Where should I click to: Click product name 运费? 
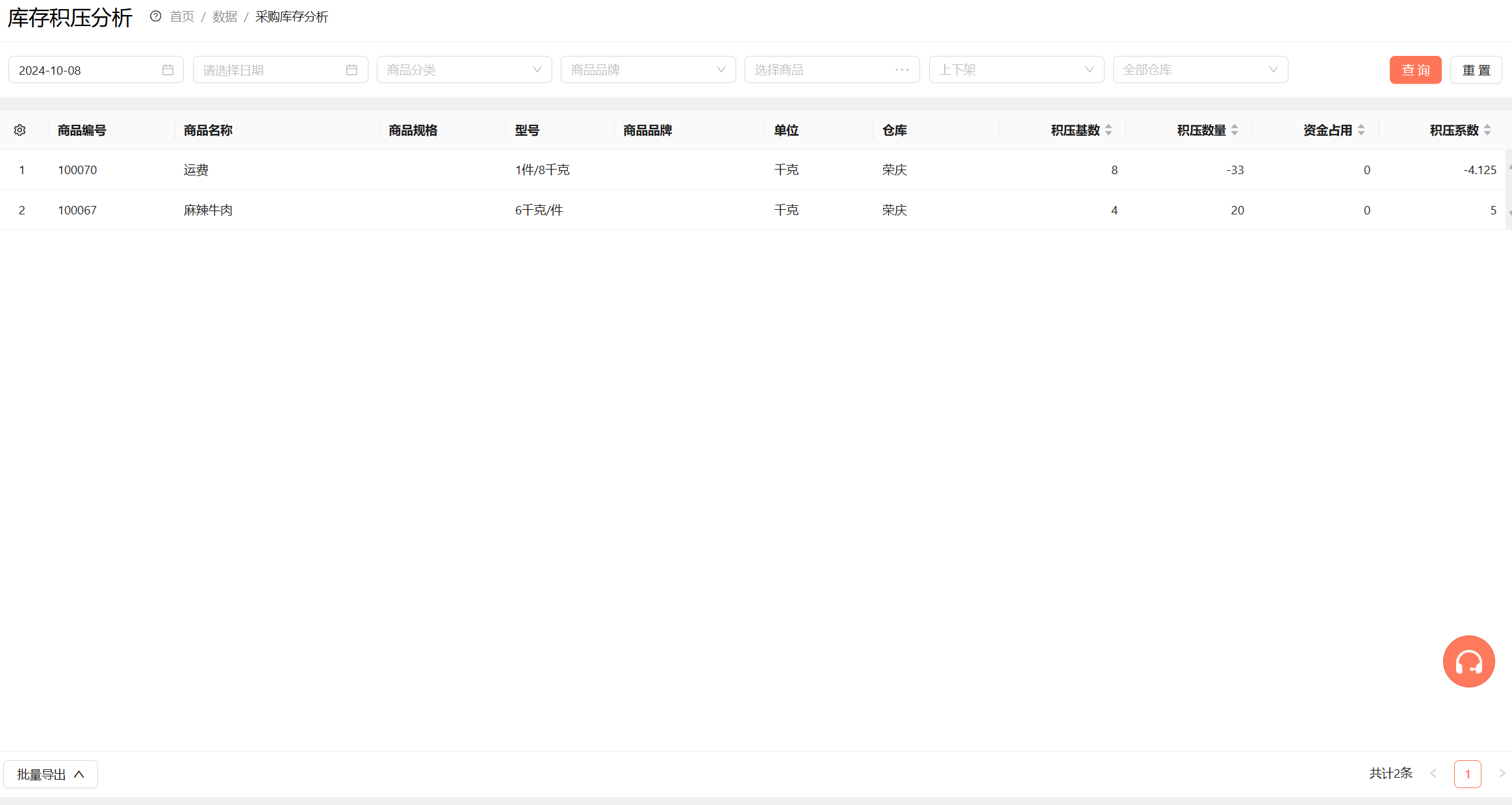[196, 170]
